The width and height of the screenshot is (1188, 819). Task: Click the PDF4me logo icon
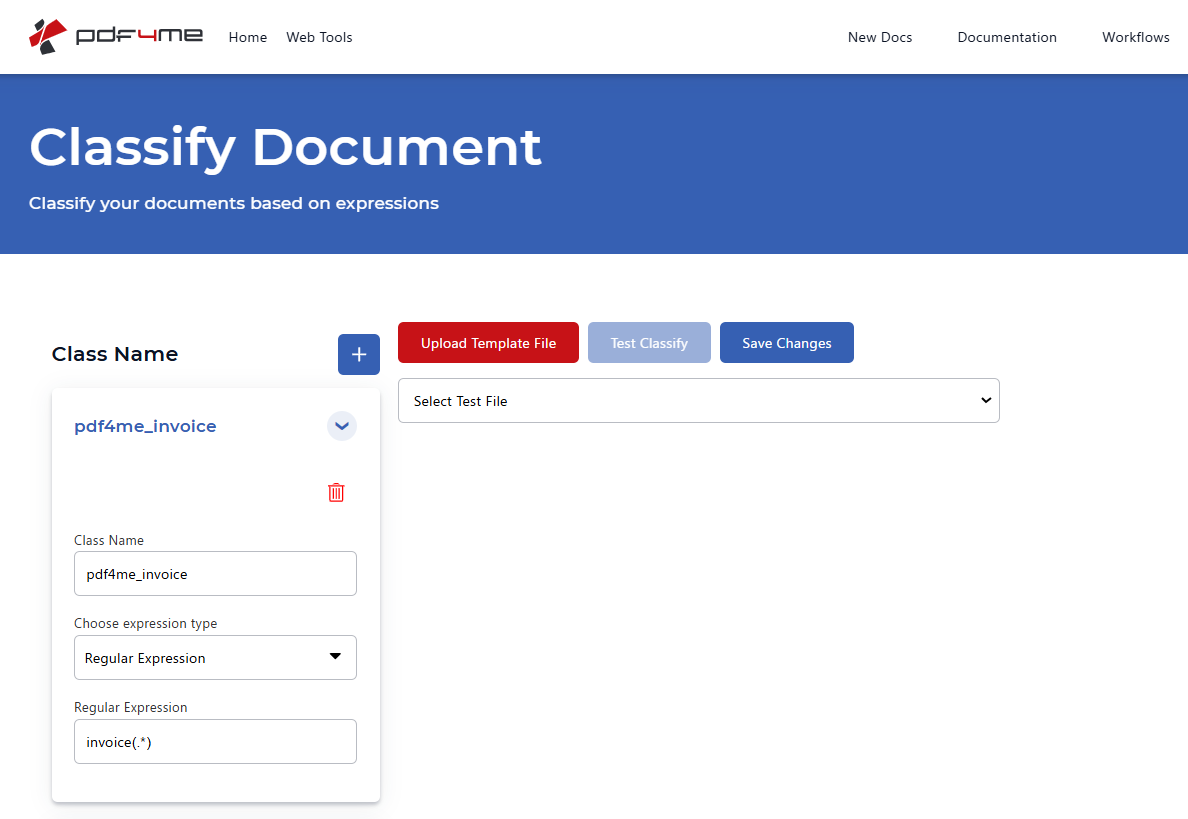pos(48,35)
